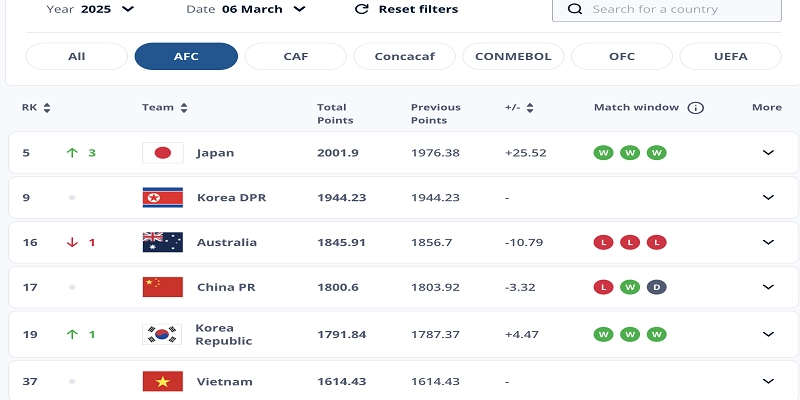Viewport: 800px width, 400px height.
Task: Select the UEFA confederation tab
Action: coord(730,56)
